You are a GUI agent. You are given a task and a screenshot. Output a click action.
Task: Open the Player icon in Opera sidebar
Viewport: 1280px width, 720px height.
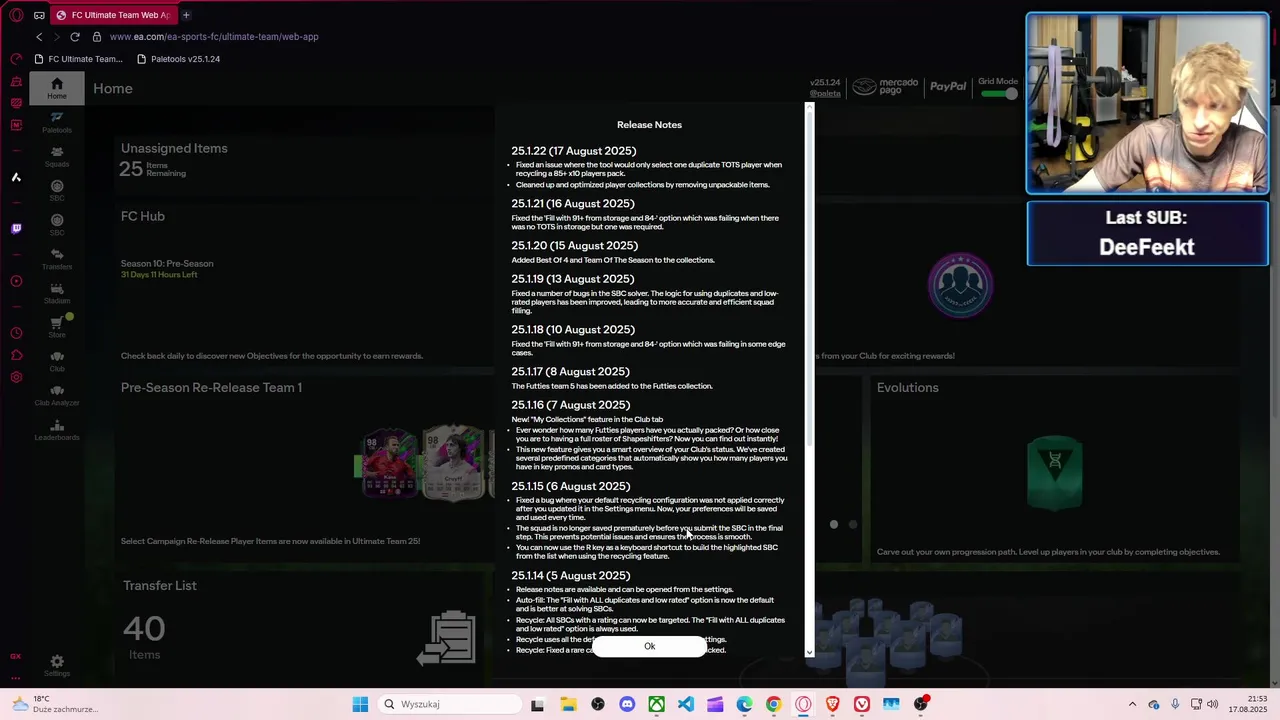pos(16,281)
